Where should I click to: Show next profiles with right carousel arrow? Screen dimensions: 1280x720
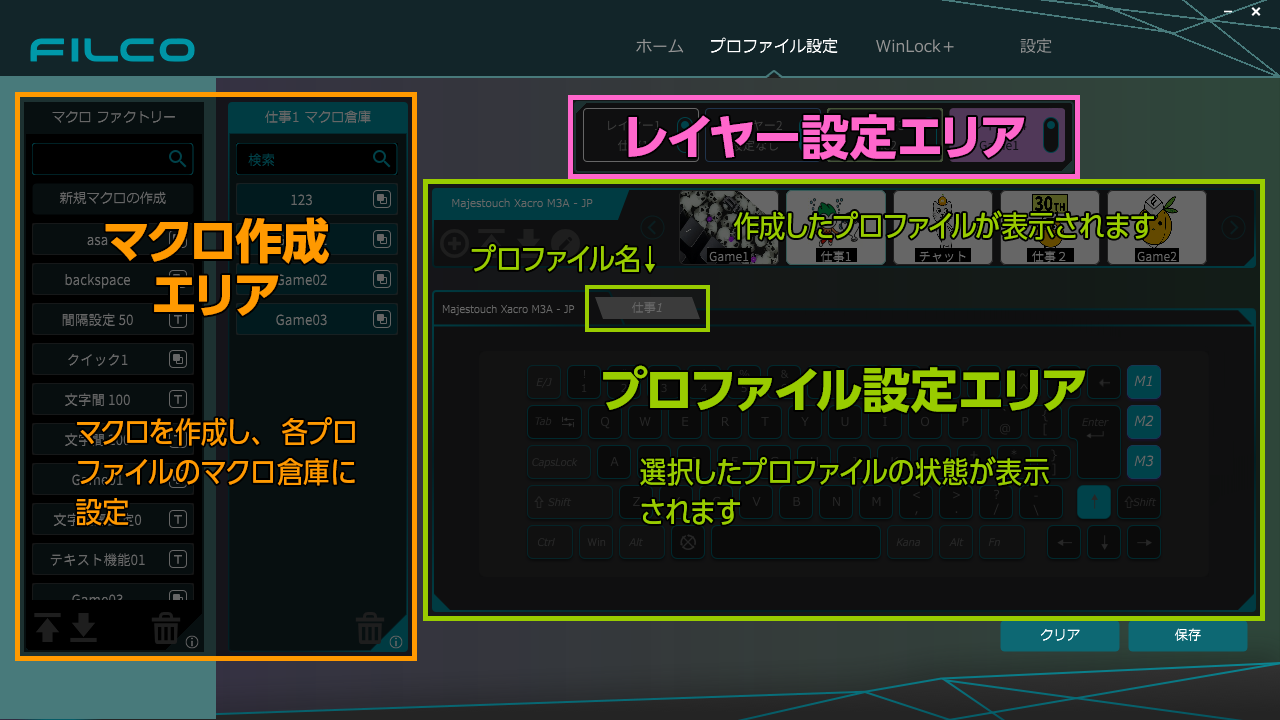coord(1233,228)
